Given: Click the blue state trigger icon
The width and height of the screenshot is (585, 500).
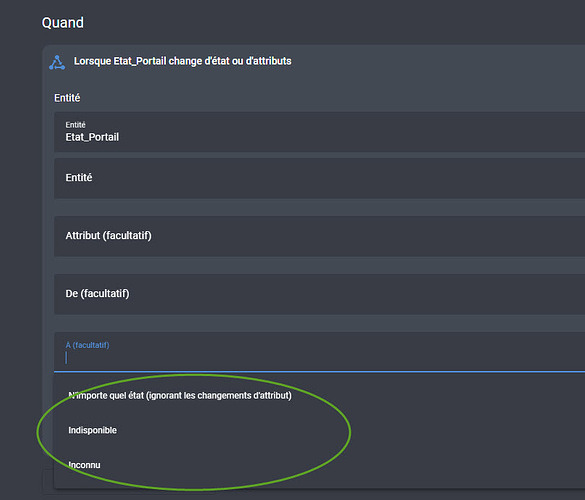Looking at the screenshot, I should click(57, 62).
